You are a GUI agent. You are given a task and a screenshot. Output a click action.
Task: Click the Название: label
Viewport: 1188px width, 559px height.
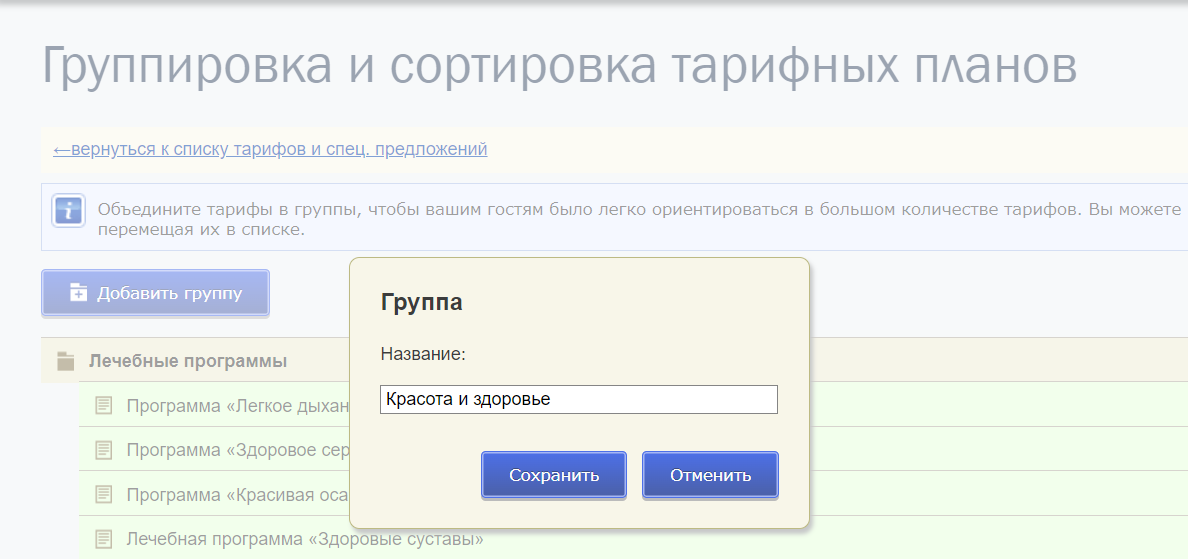(423, 354)
